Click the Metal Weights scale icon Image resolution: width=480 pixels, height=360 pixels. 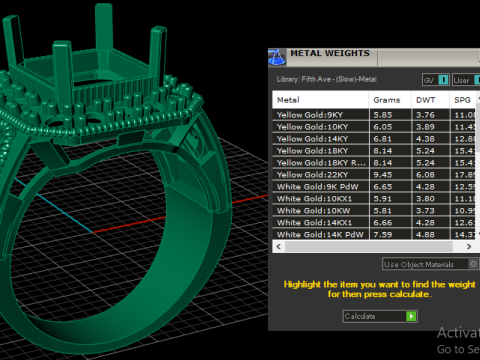pos(277,57)
